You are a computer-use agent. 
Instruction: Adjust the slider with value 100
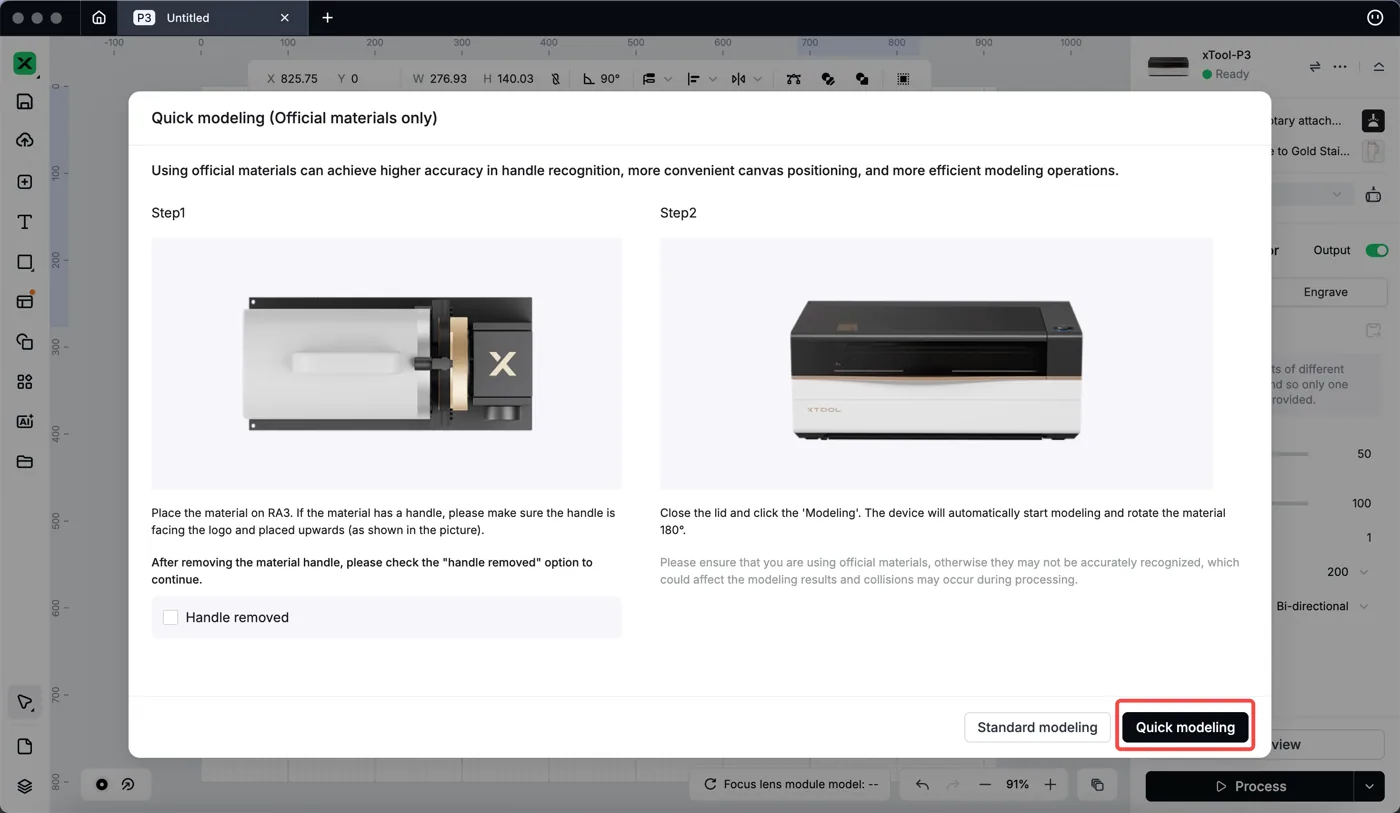[x=1290, y=503]
